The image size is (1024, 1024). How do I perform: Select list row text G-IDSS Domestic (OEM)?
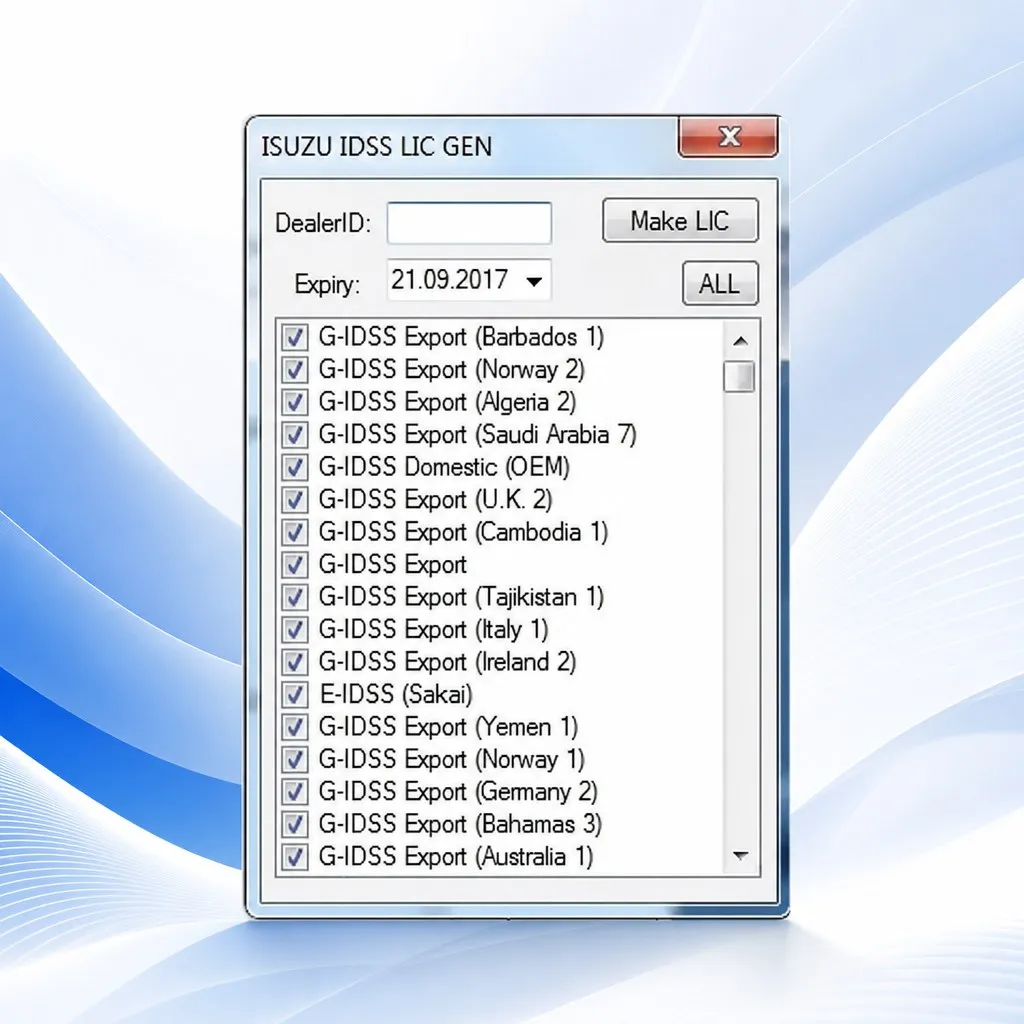444,468
